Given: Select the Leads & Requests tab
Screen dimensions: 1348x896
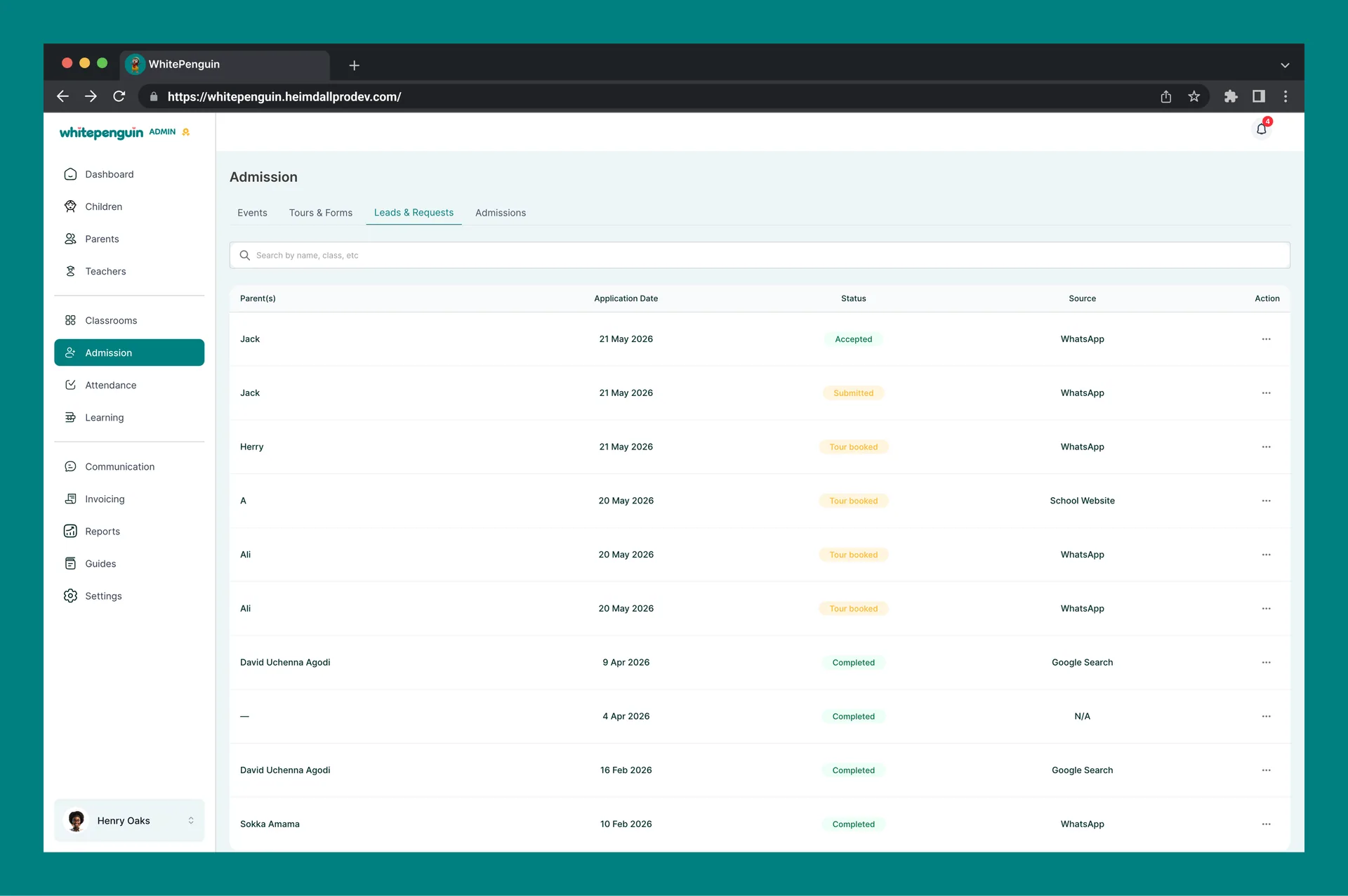Looking at the screenshot, I should coord(414,213).
